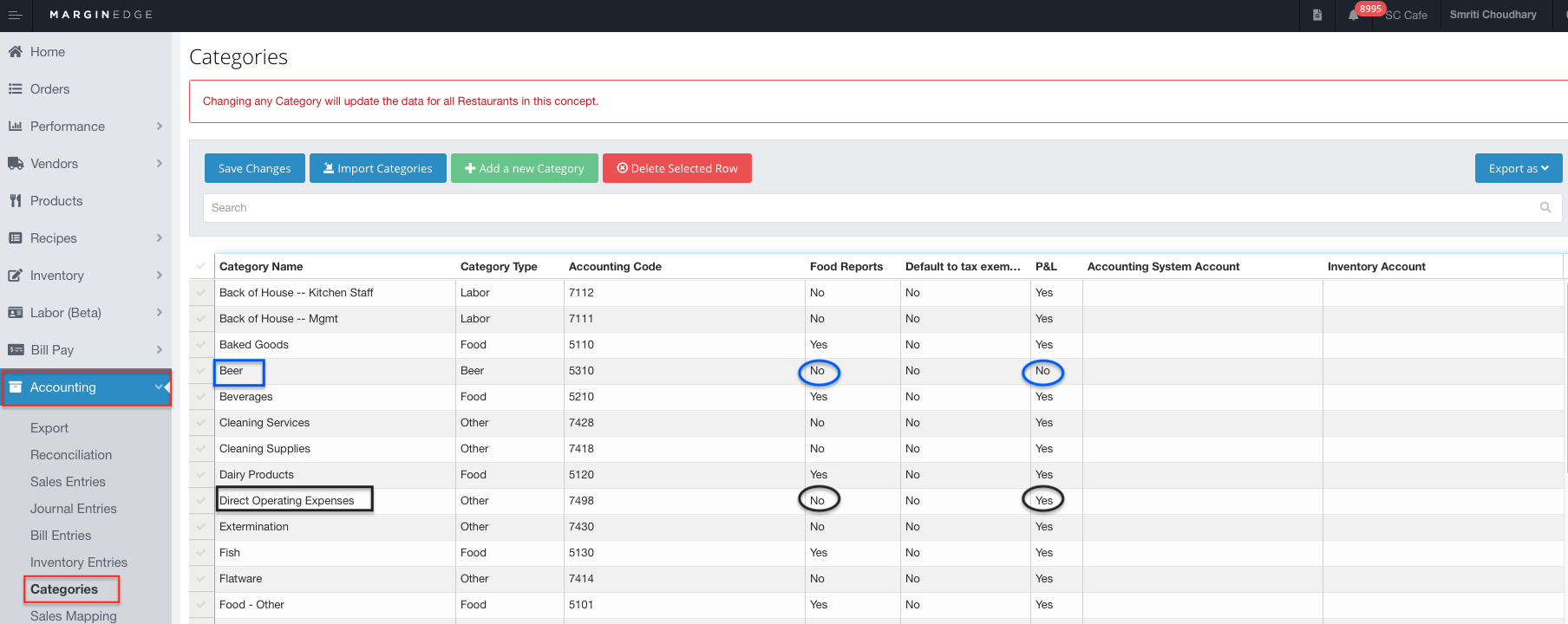The width and height of the screenshot is (1568, 624).
Task: Go to Reconciliation submenu item
Action: [71, 455]
